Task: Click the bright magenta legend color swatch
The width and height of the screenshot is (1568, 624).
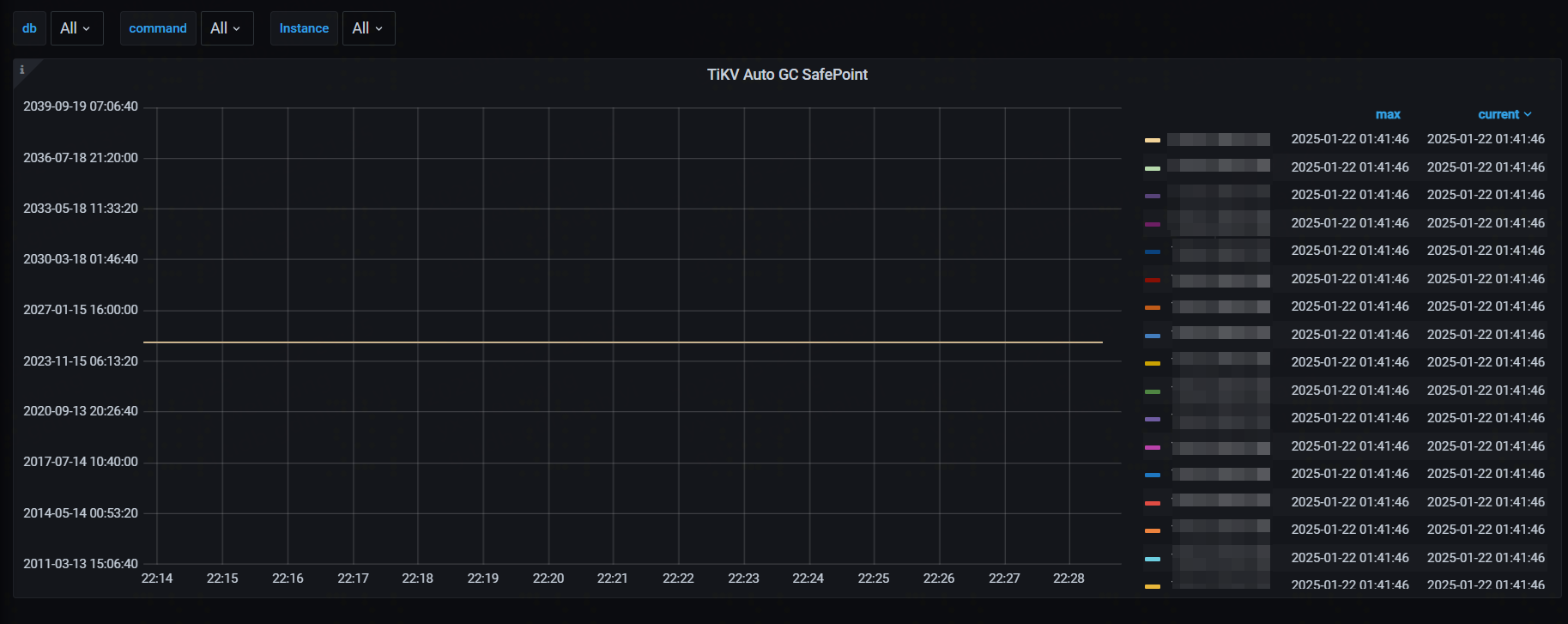Action: click(x=1153, y=447)
